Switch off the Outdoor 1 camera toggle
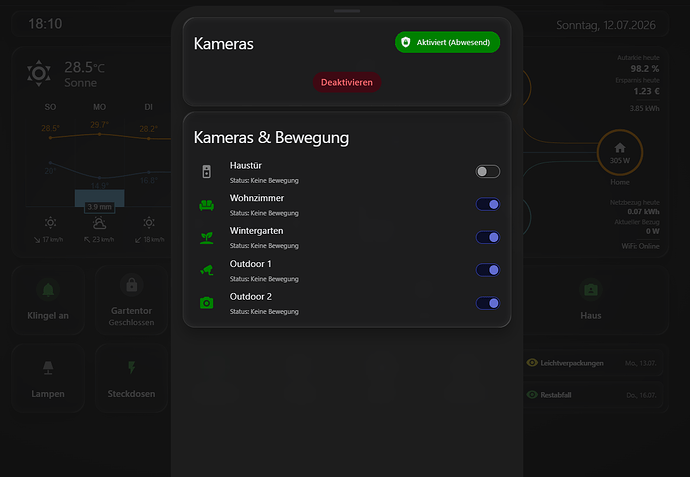Viewport: 690px width, 477px height. (488, 270)
